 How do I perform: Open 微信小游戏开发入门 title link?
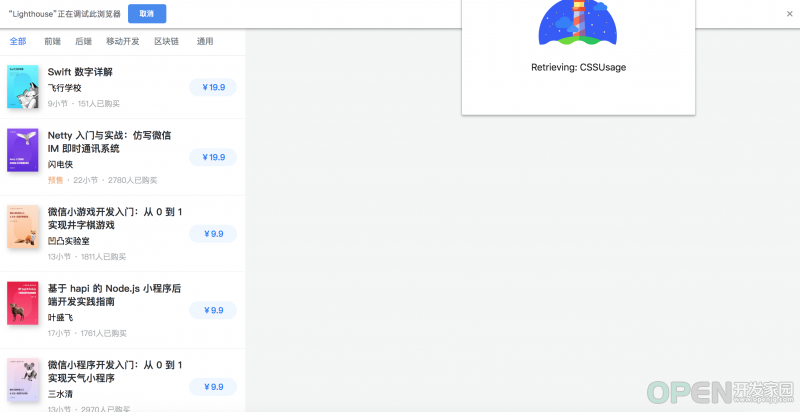(115, 218)
